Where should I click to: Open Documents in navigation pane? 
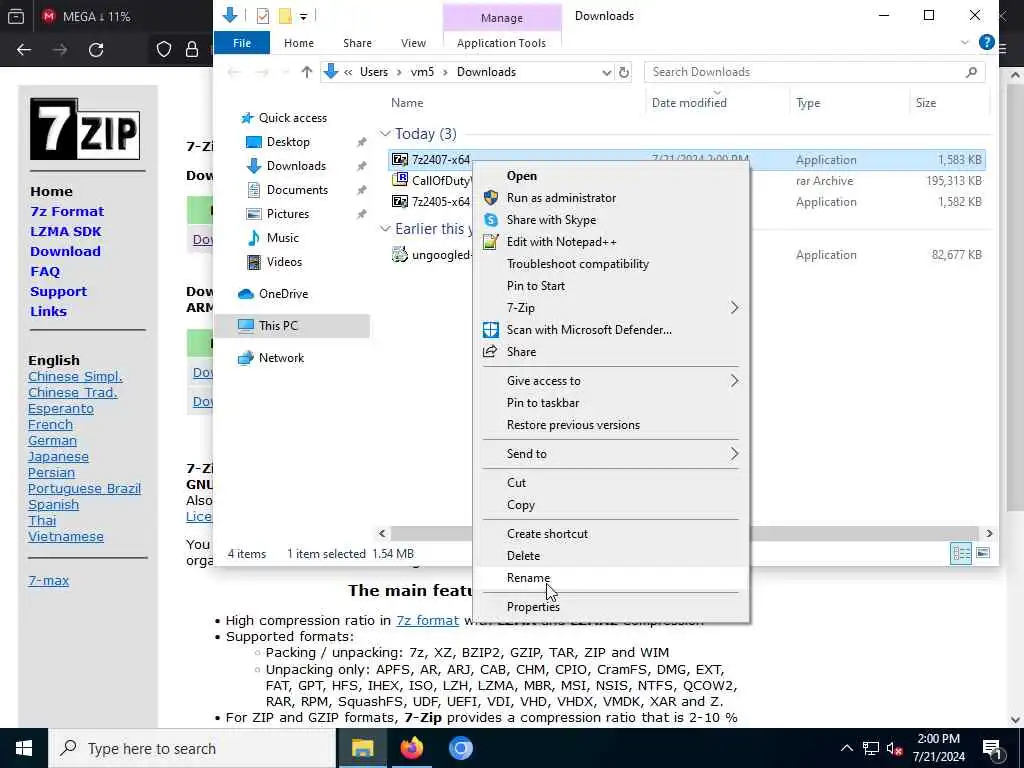(297, 190)
